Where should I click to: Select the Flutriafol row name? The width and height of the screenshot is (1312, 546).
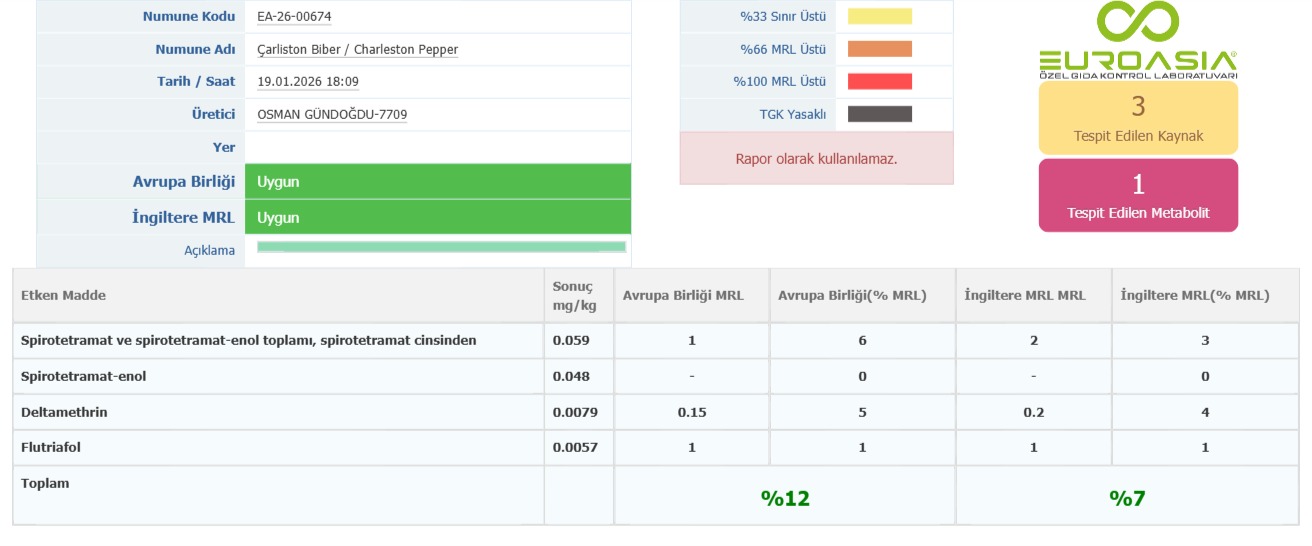[51, 448]
